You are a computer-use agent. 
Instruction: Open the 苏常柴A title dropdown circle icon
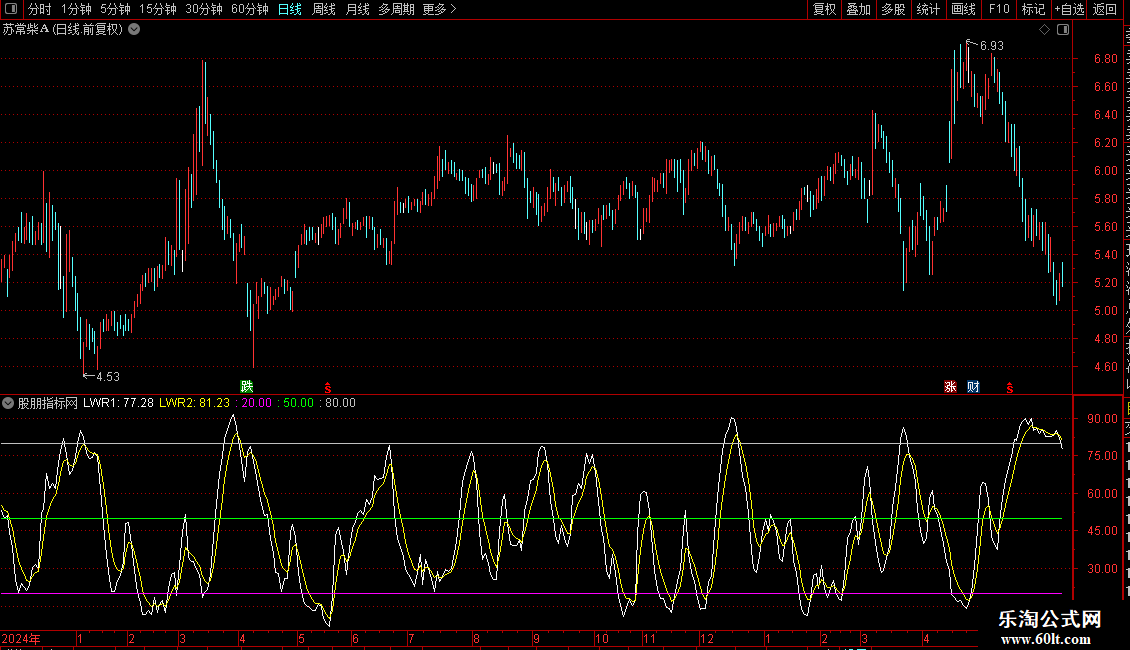pyautogui.click(x=134, y=30)
